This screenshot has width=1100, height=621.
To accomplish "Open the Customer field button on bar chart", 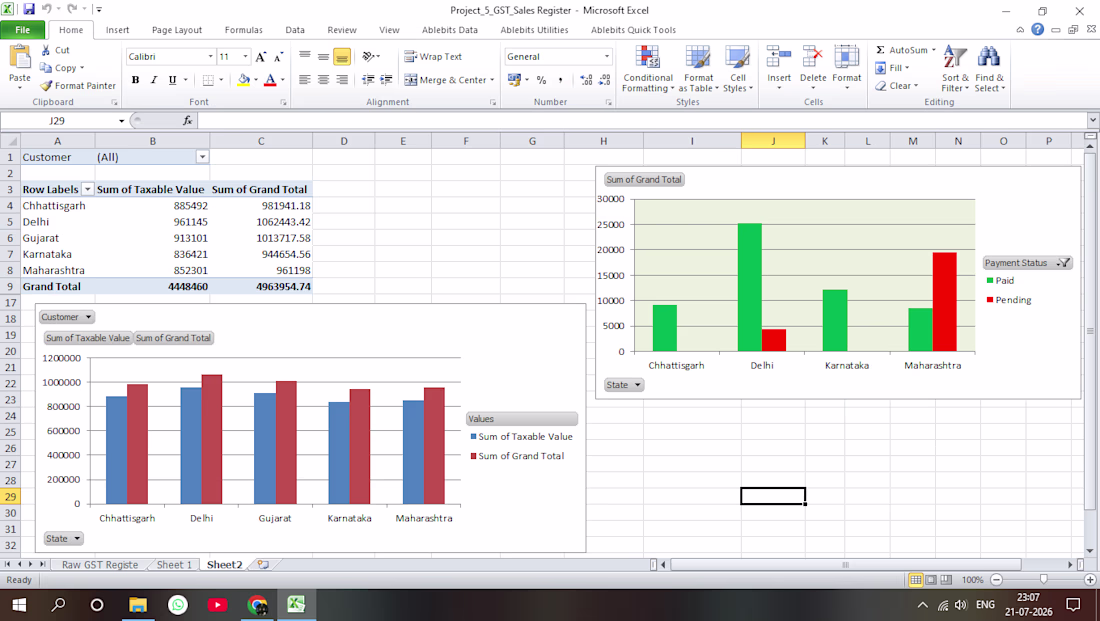I will 67,317.
